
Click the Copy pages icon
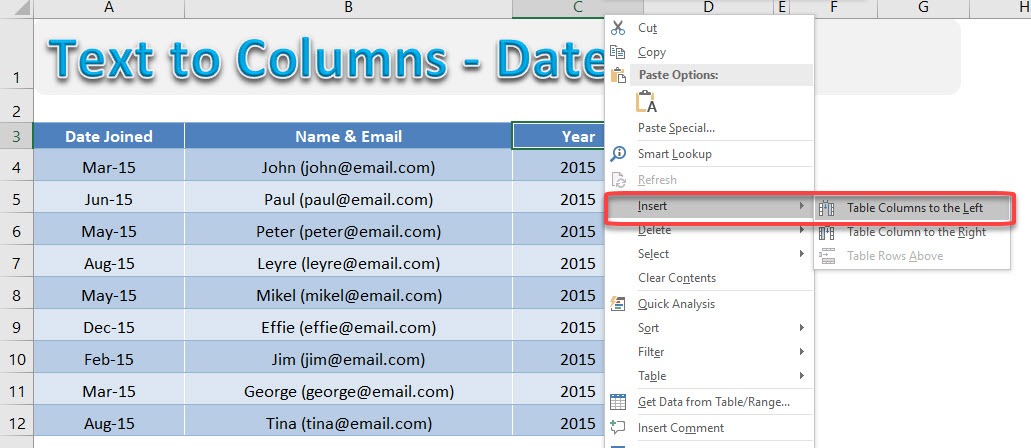(617, 52)
